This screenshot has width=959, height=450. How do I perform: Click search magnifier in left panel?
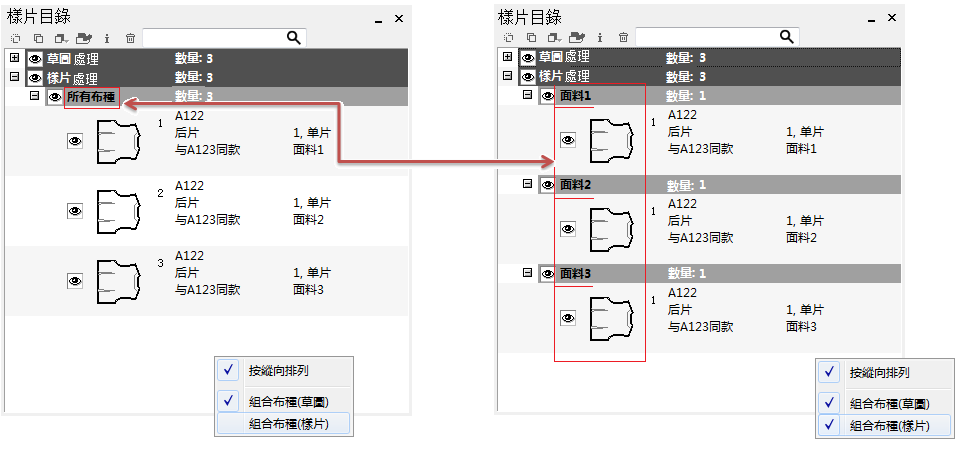(x=294, y=37)
